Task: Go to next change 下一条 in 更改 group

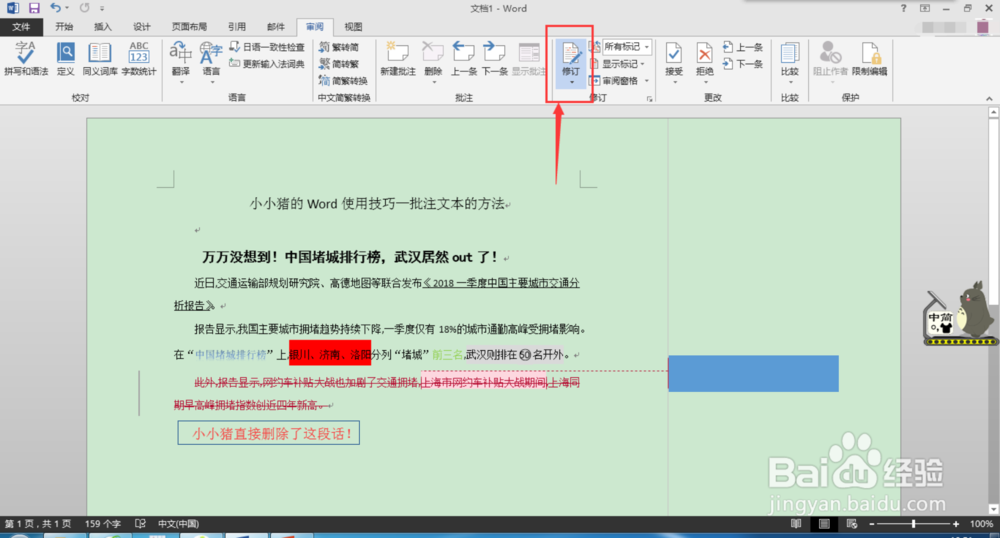Action: click(742, 64)
